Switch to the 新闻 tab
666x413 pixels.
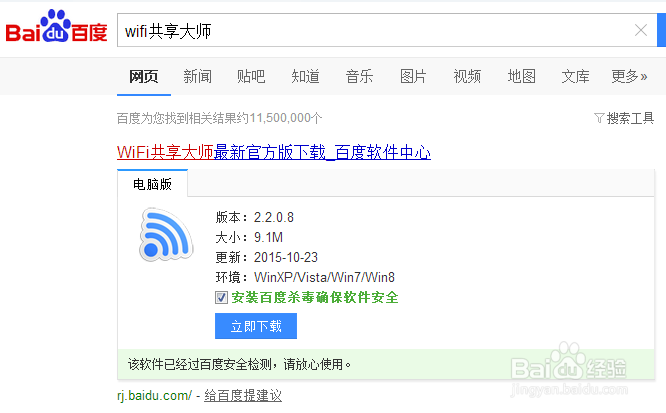click(198, 76)
